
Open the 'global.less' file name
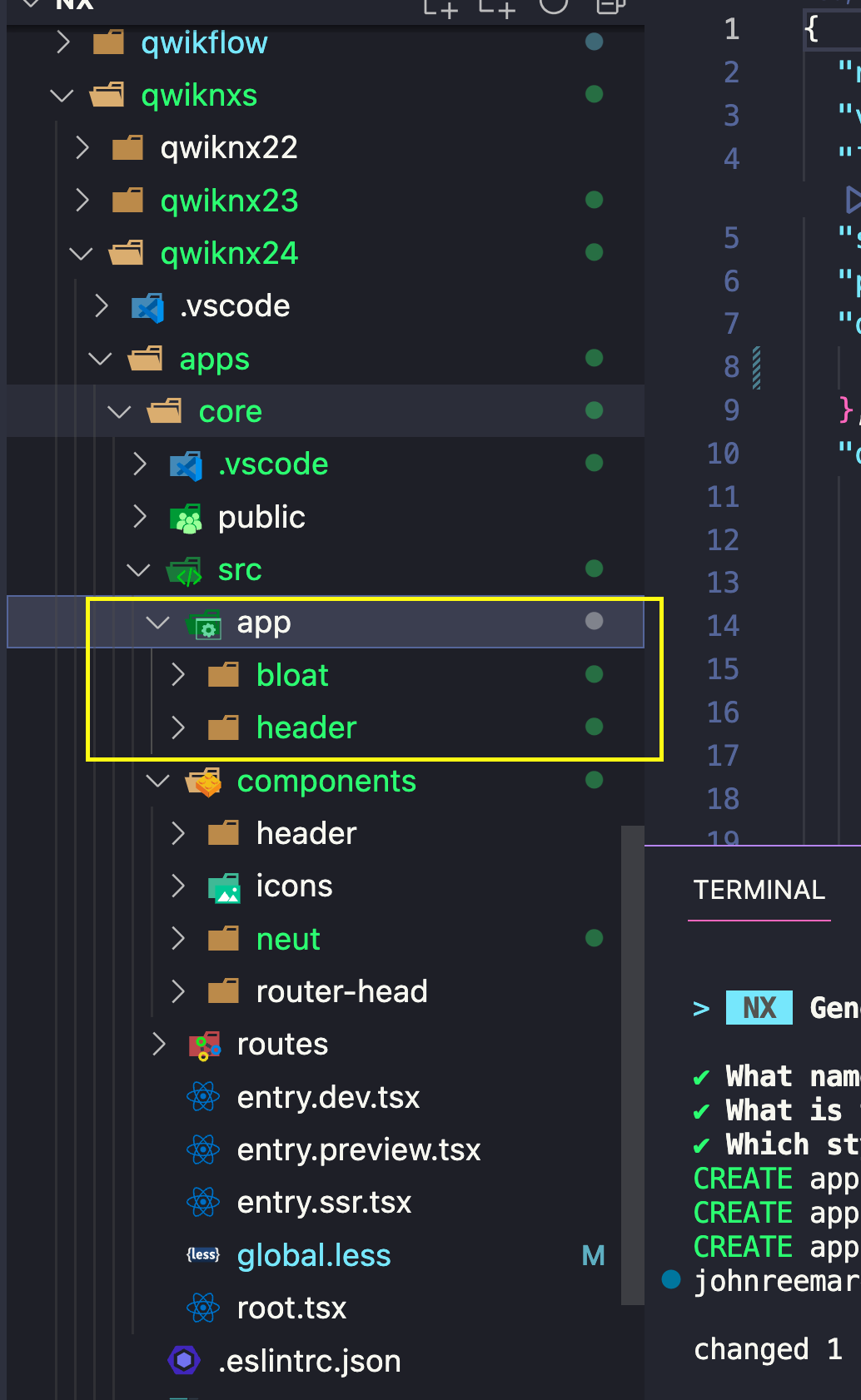(314, 1255)
